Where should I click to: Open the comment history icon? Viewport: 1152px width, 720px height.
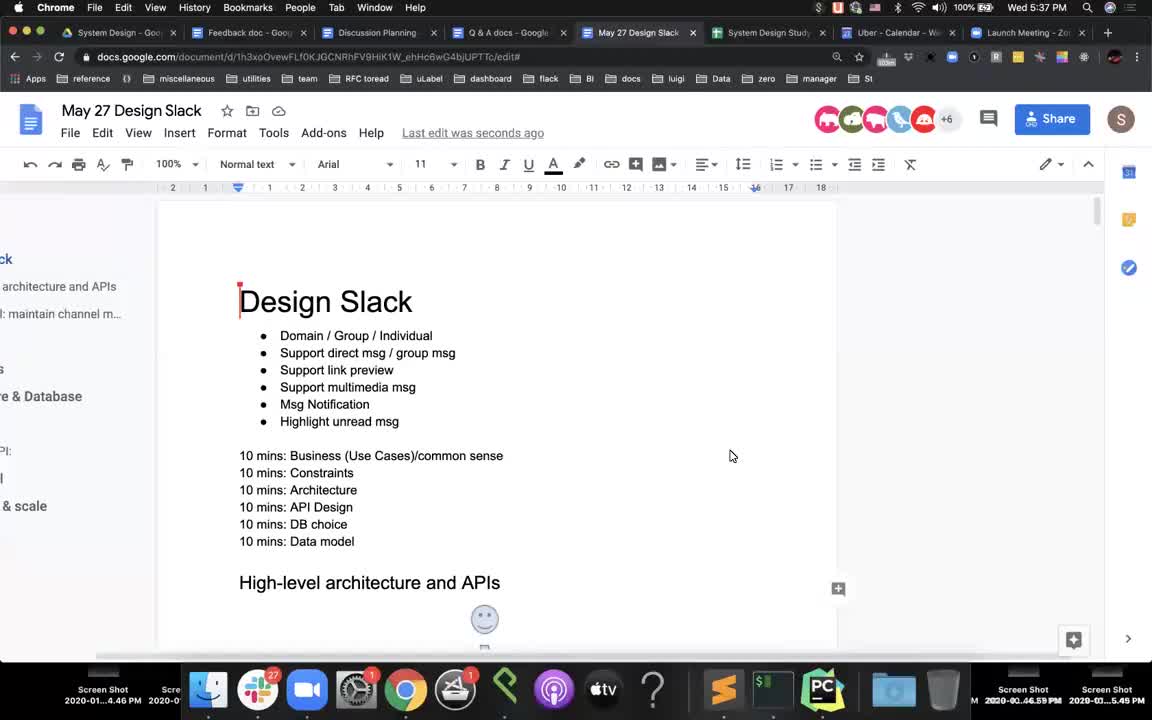(x=988, y=118)
